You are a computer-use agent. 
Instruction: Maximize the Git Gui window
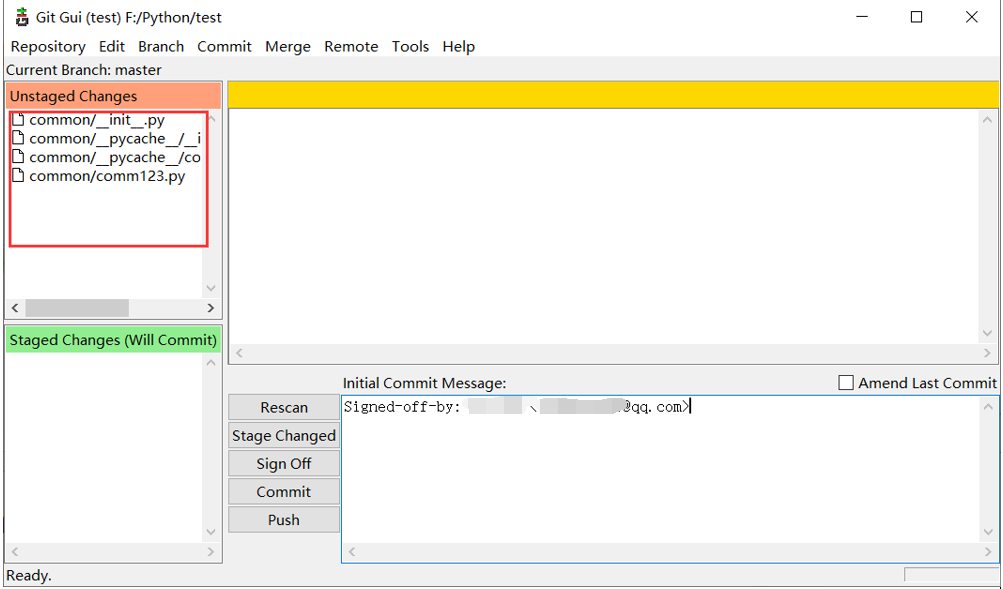tap(916, 17)
